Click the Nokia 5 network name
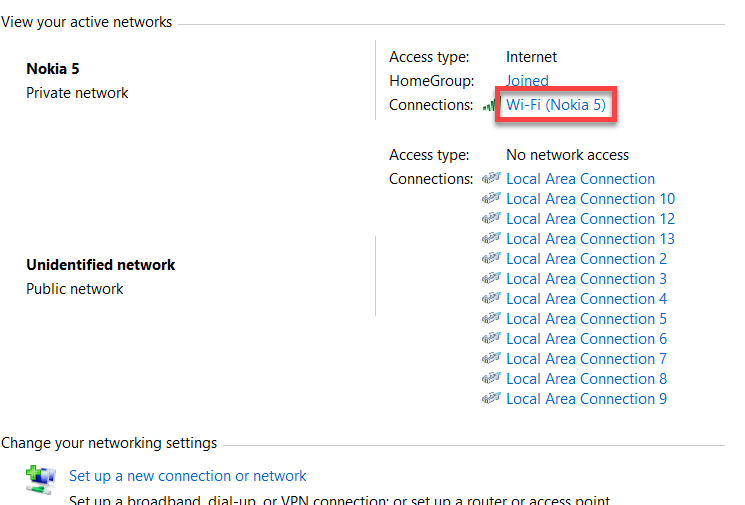The width and height of the screenshot is (745, 505). pyautogui.click(x=52, y=69)
